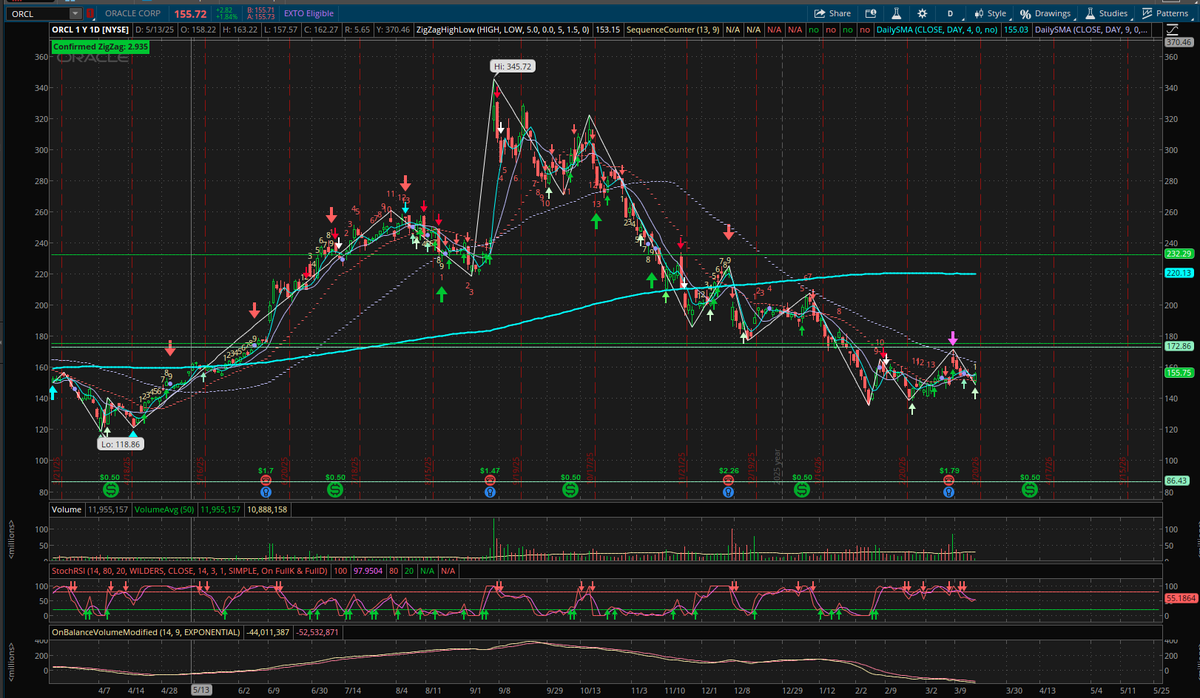Screen dimensions: 1200x698
Task: Click the $1.73 earnings phone icon
Action: (949, 480)
